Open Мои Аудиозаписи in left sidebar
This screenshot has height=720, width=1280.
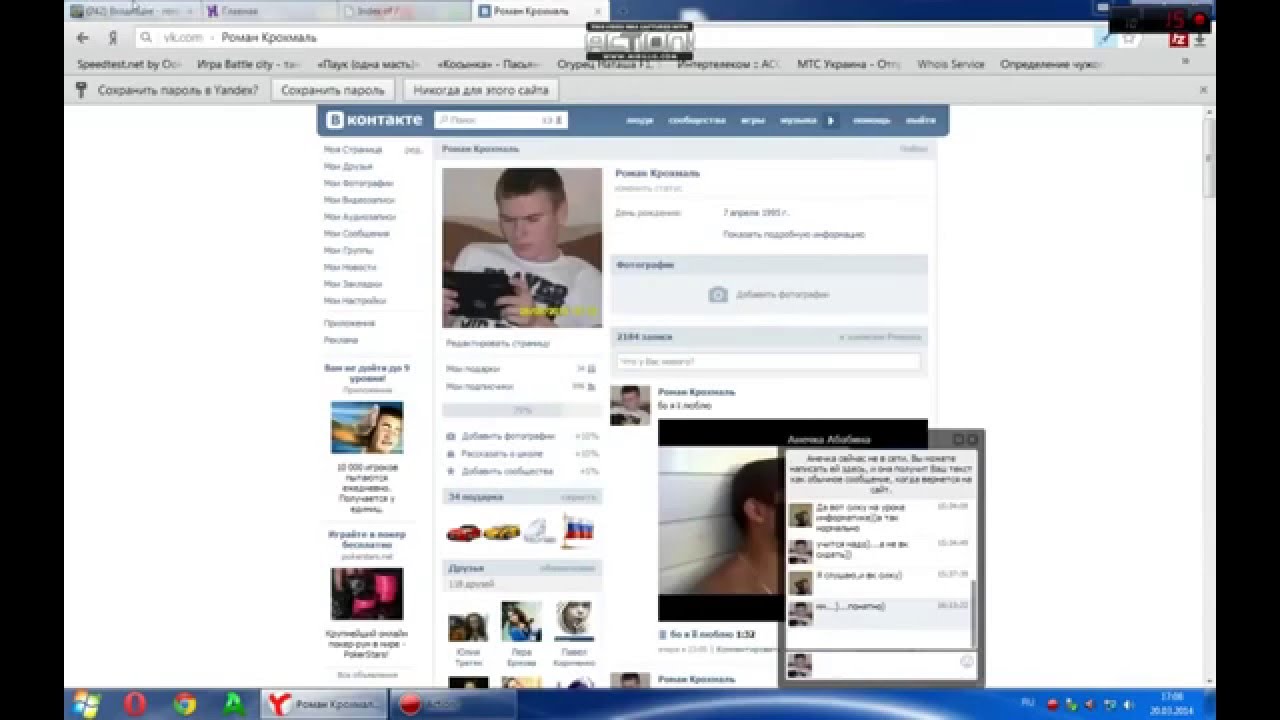(x=359, y=217)
